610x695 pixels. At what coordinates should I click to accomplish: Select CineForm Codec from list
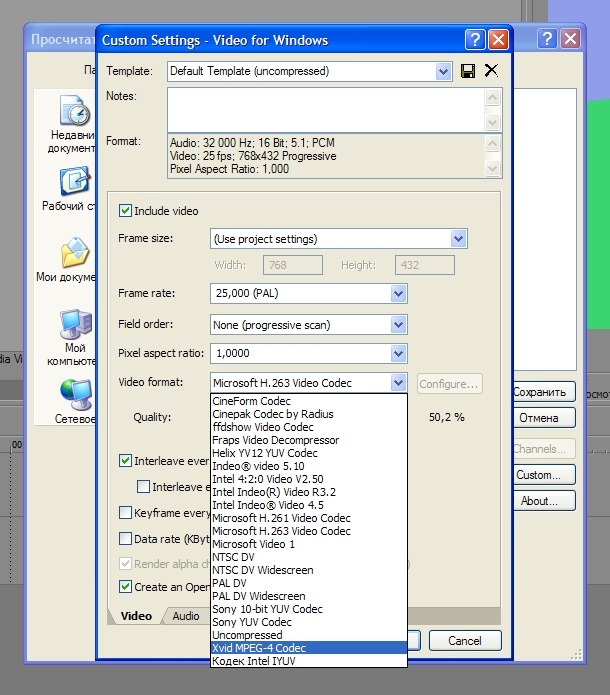point(309,401)
